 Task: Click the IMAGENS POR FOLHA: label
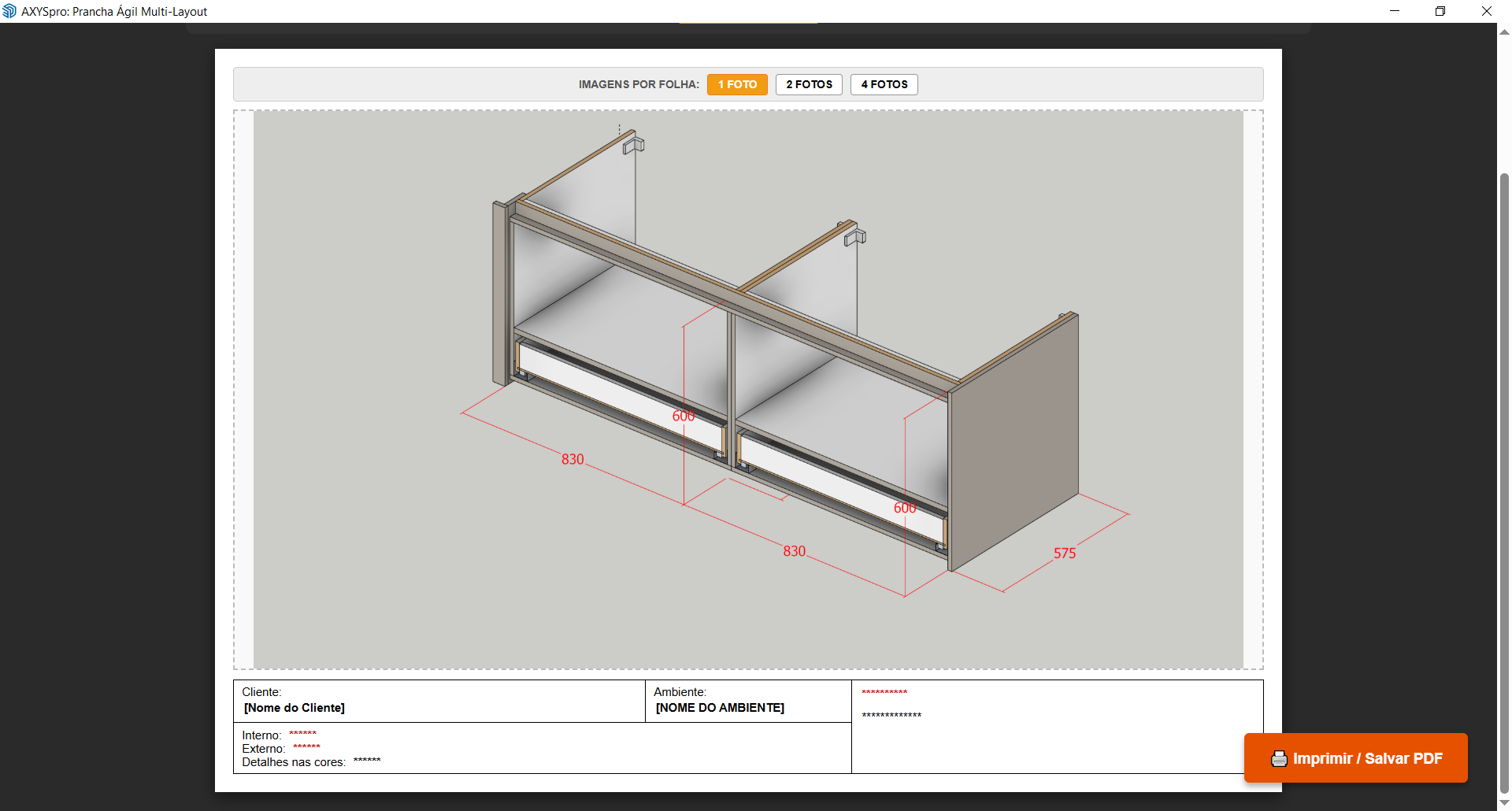(x=639, y=84)
